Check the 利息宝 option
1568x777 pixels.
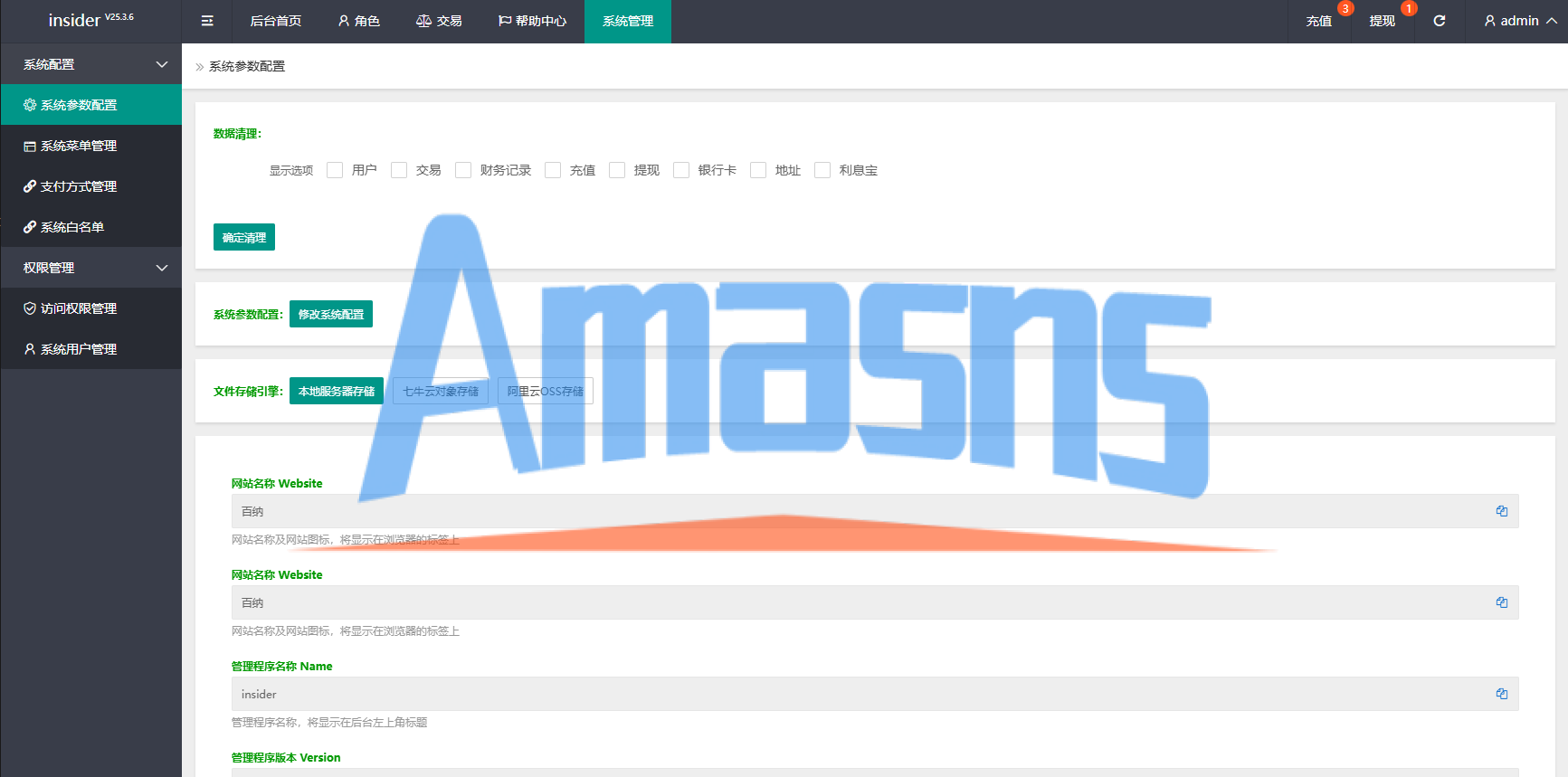pos(822,170)
